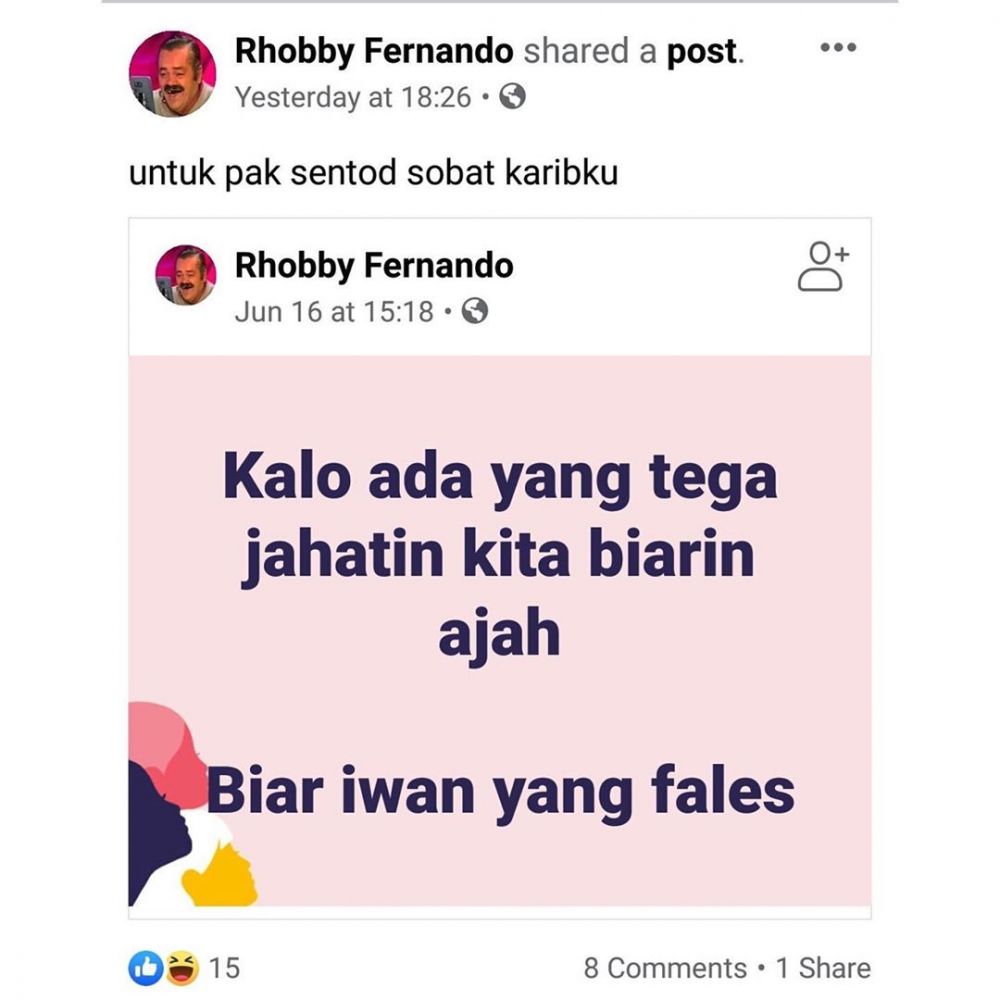Open Rhobby Fernando's name link in the post header
The image size is (1000, 1000).
point(374,51)
